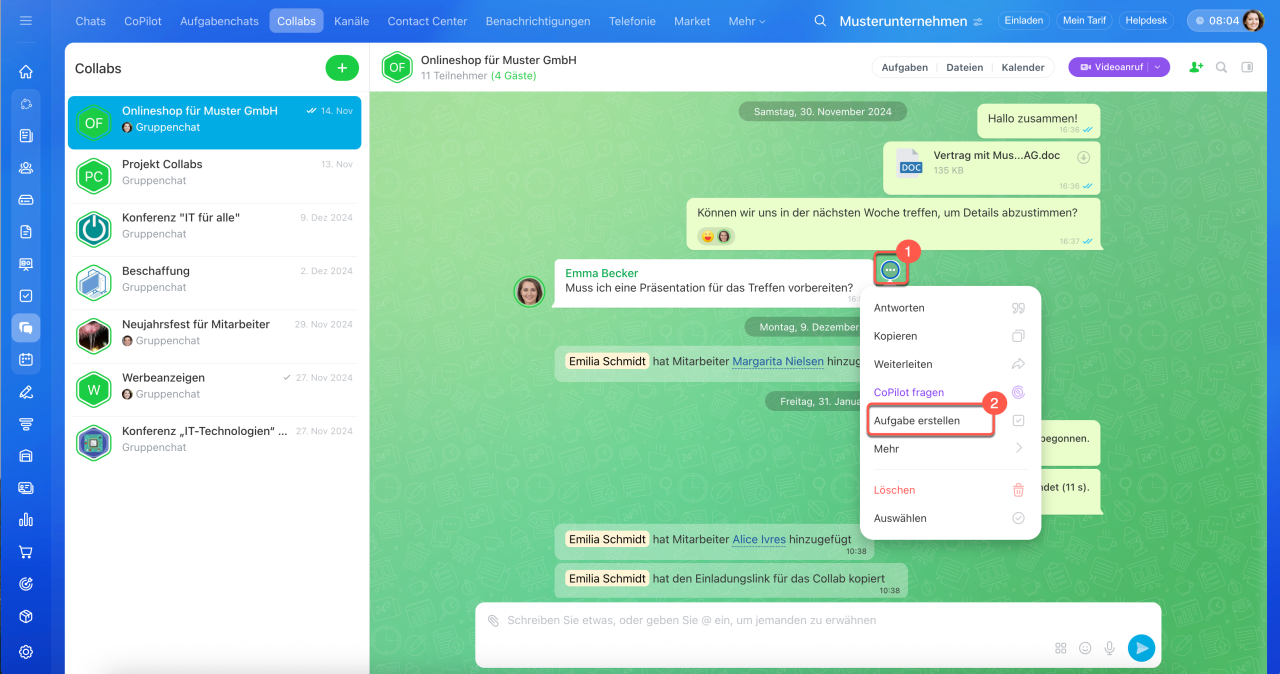Open the Margarita Nielsen user link
Screen dimensions: 1280x674
(x=778, y=361)
